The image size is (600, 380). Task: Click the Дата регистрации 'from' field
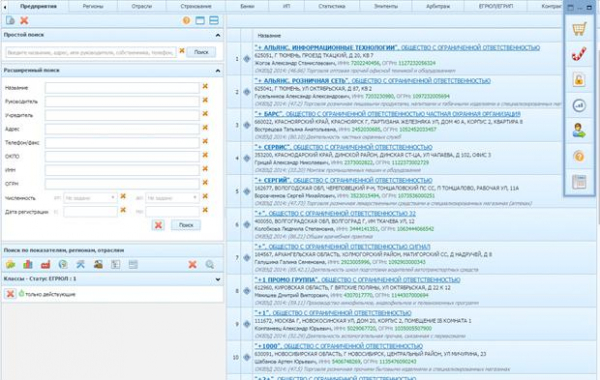[x=90, y=212]
